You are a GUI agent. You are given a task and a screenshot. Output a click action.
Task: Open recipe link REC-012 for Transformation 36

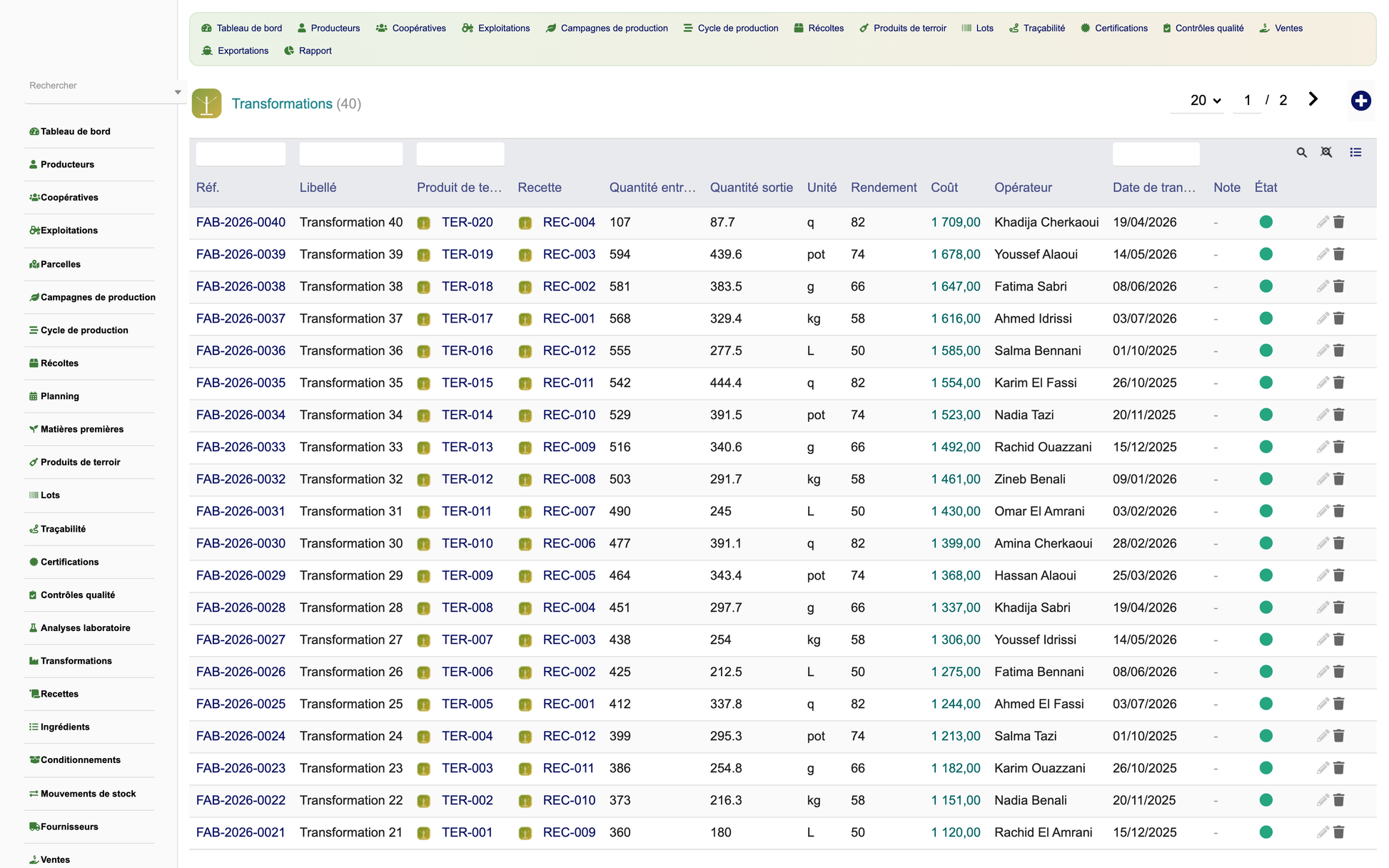[569, 350]
